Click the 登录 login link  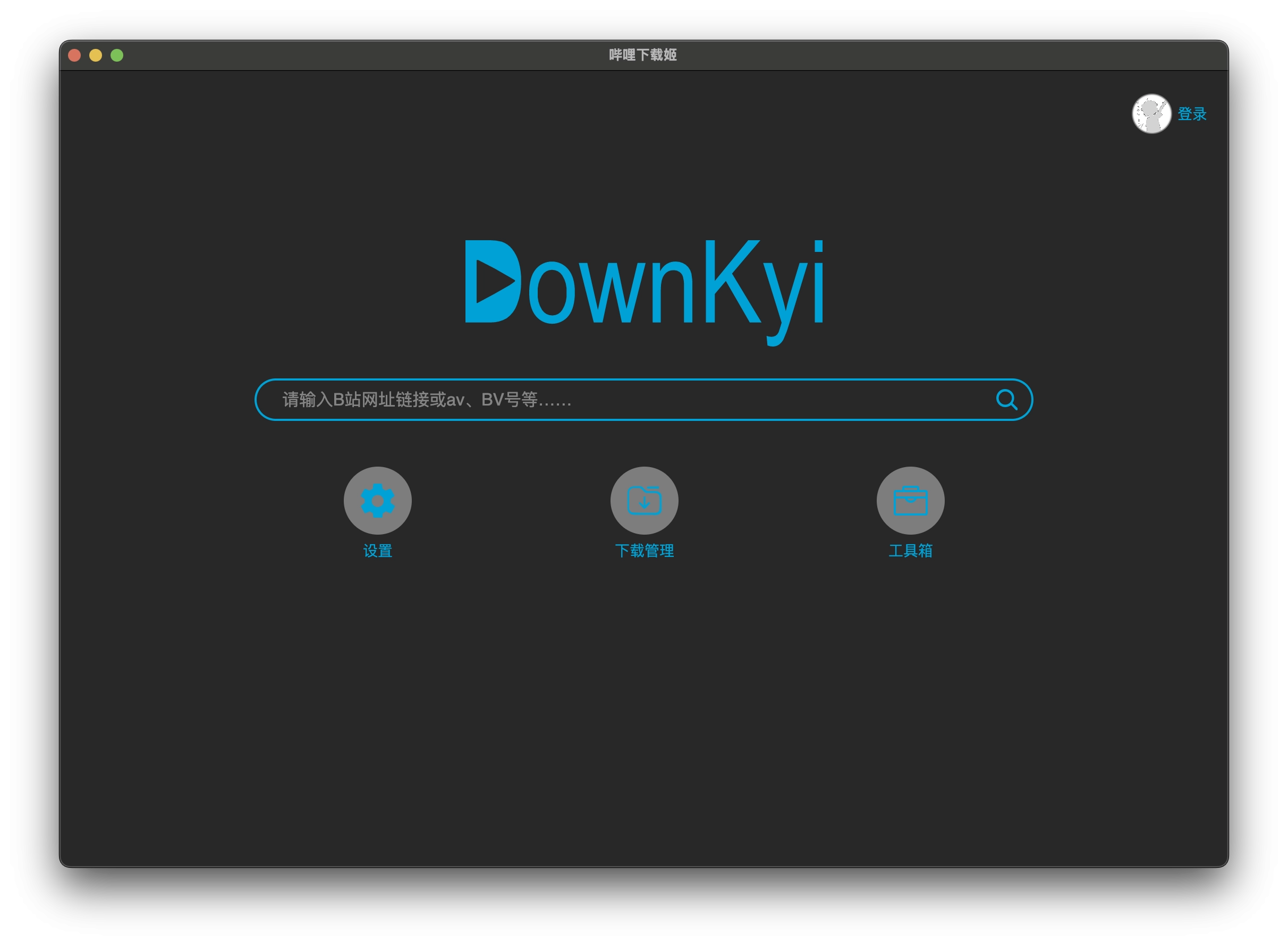point(1192,114)
